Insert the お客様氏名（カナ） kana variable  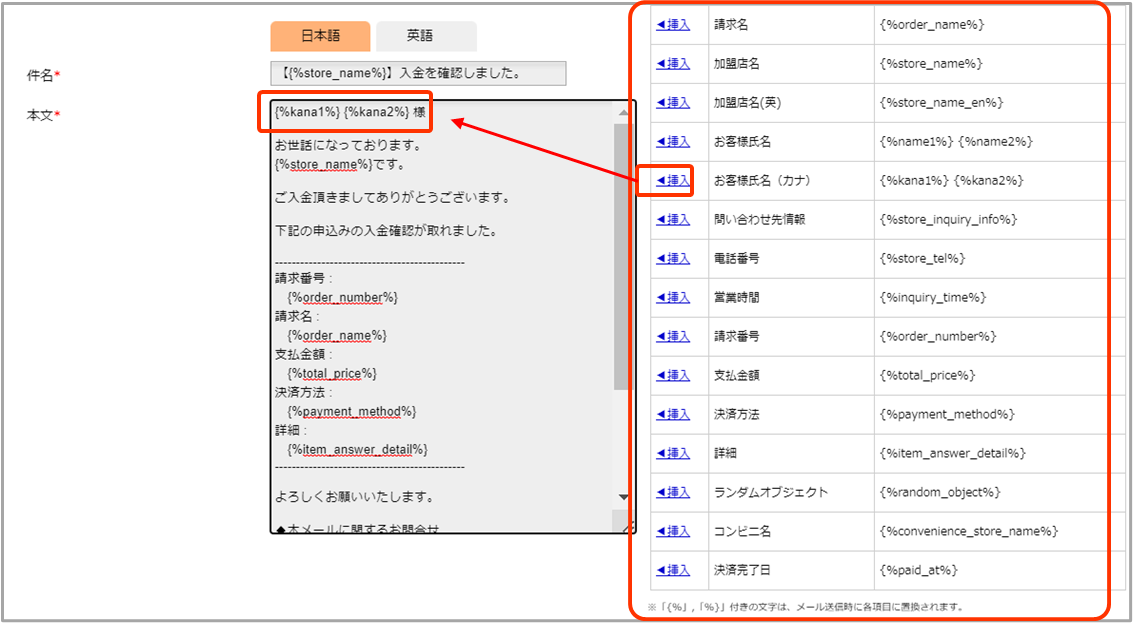click(673, 181)
